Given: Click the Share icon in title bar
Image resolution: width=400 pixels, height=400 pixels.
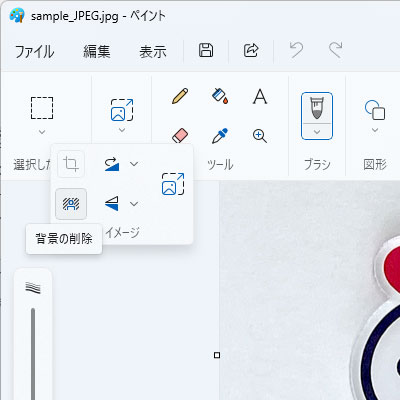Looking at the screenshot, I should (251, 50).
